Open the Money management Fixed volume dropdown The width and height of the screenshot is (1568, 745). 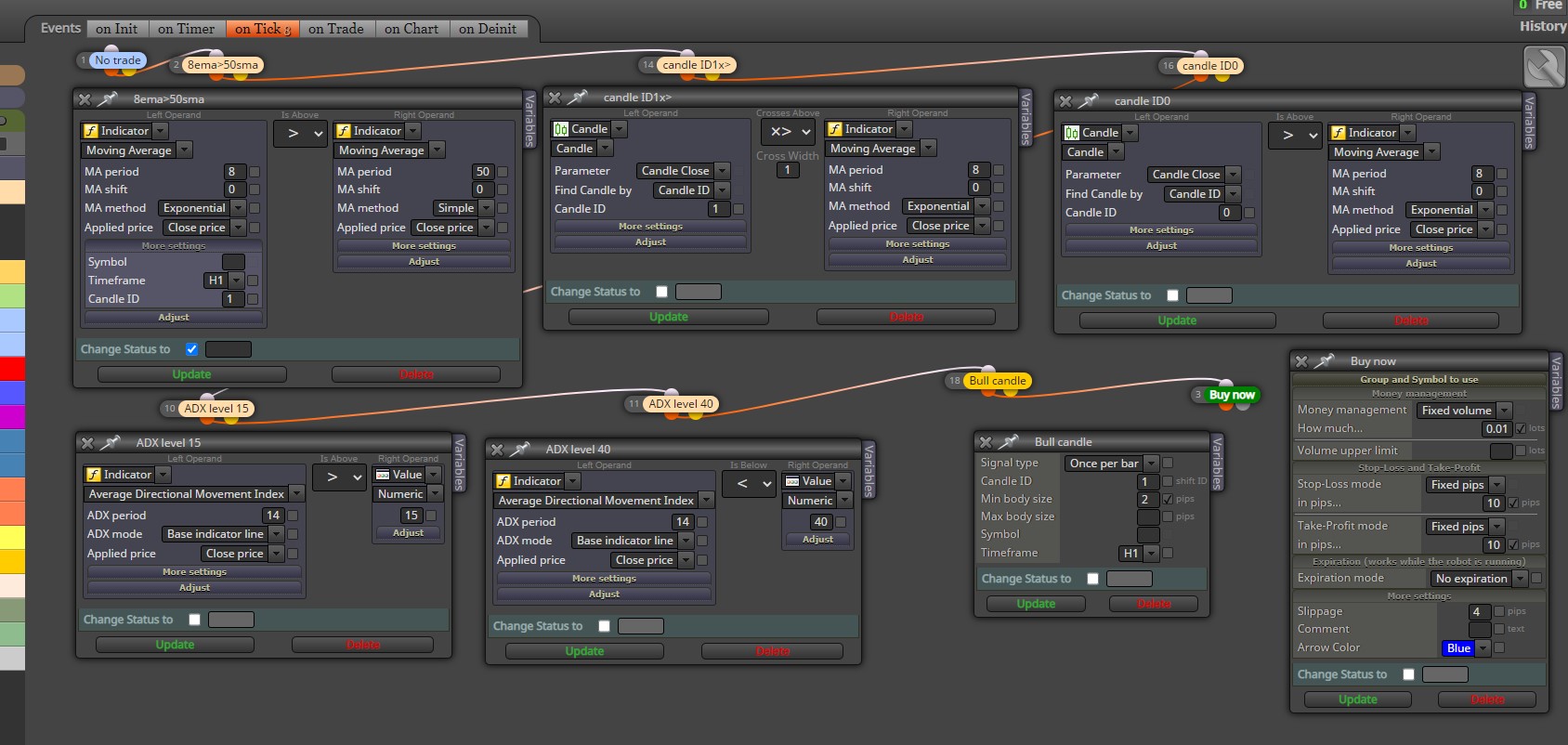1465,410
